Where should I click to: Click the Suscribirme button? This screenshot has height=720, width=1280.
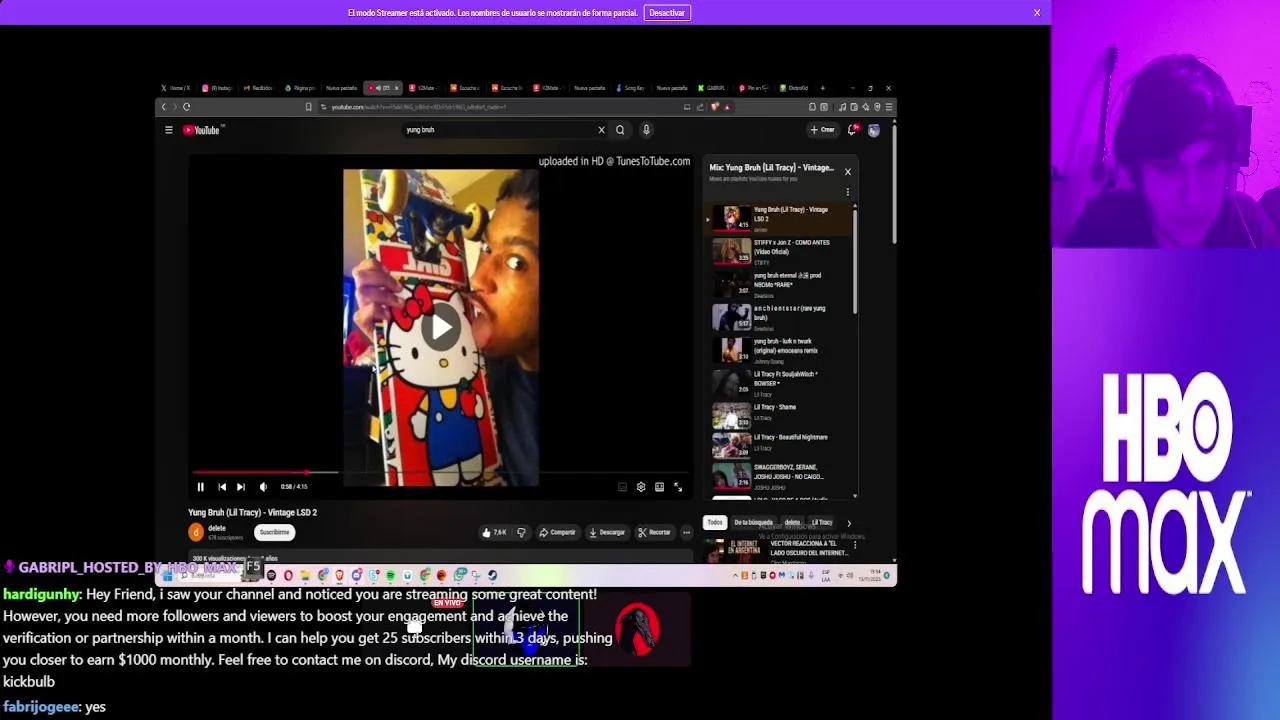[x=274, y=532]
